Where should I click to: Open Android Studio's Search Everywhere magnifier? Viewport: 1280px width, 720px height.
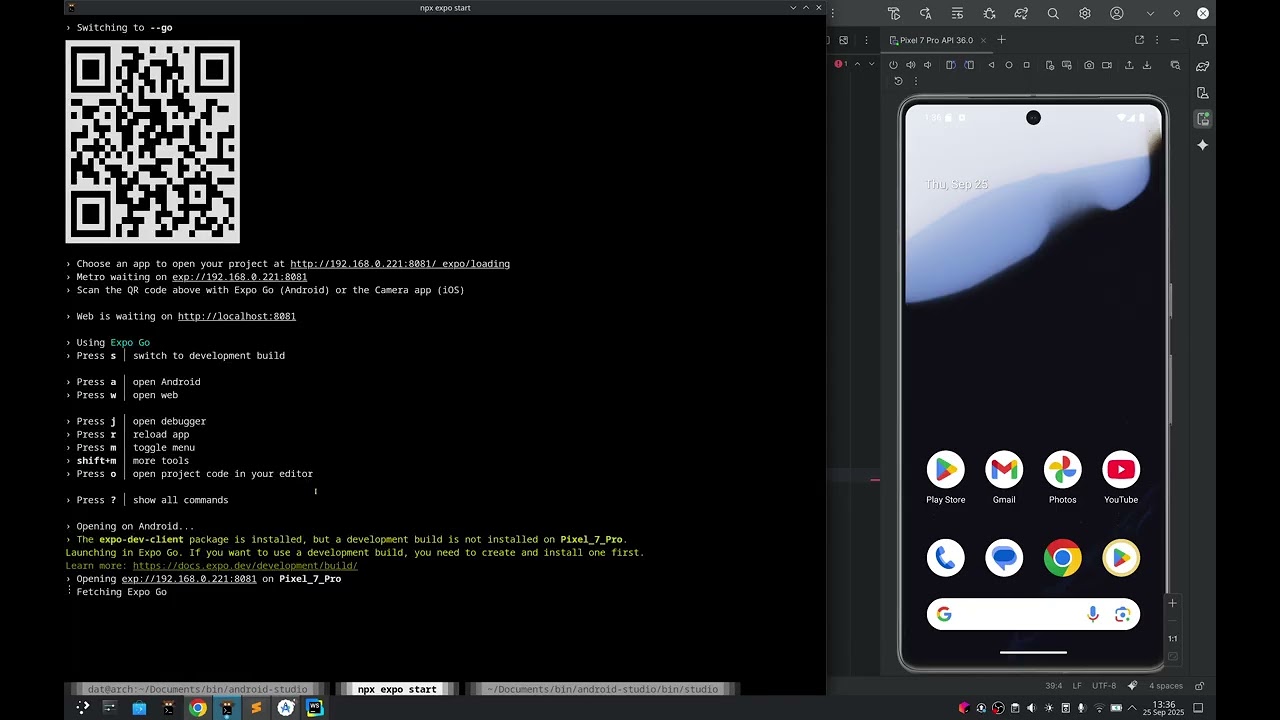(1053, 14)
